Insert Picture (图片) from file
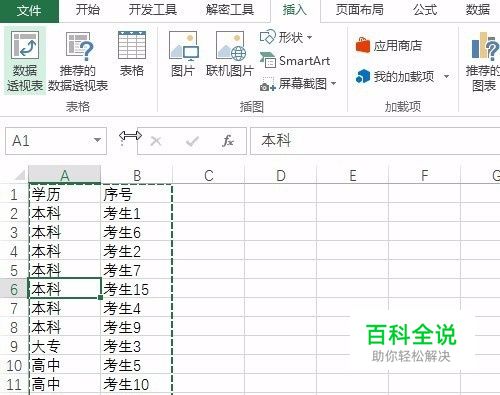 (183, 55)
